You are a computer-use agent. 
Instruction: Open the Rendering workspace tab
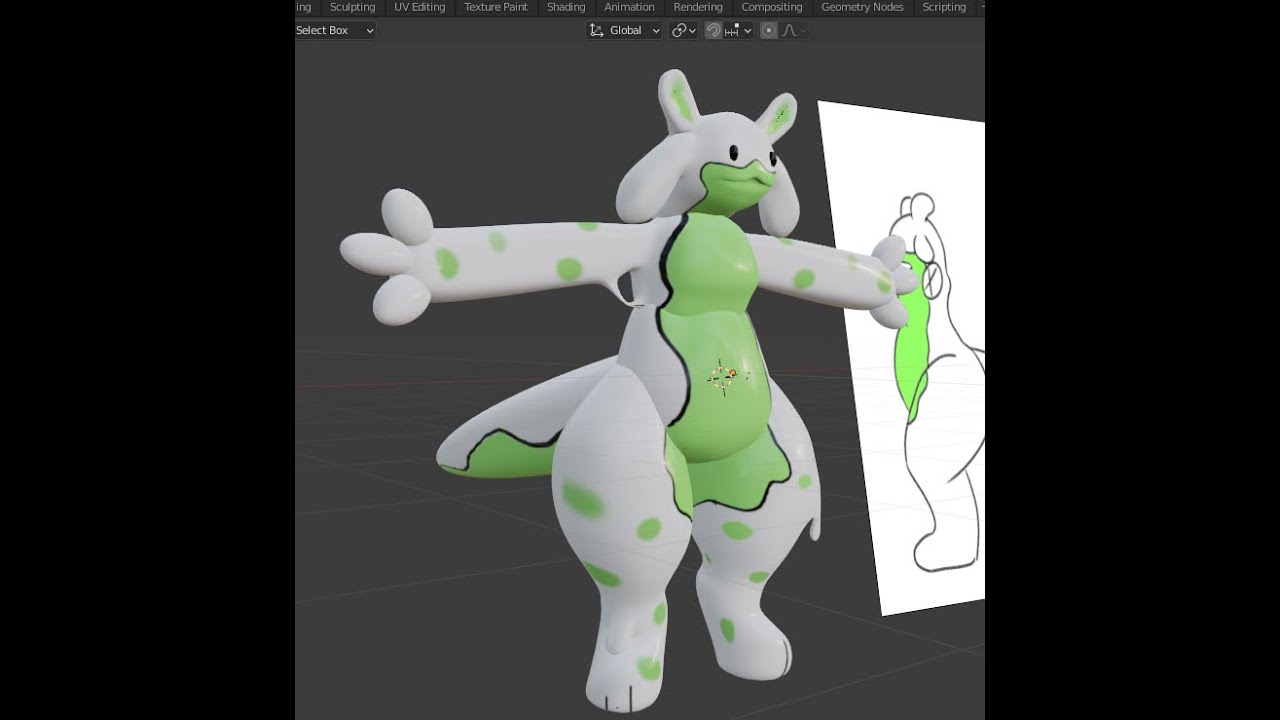point(698,7)
